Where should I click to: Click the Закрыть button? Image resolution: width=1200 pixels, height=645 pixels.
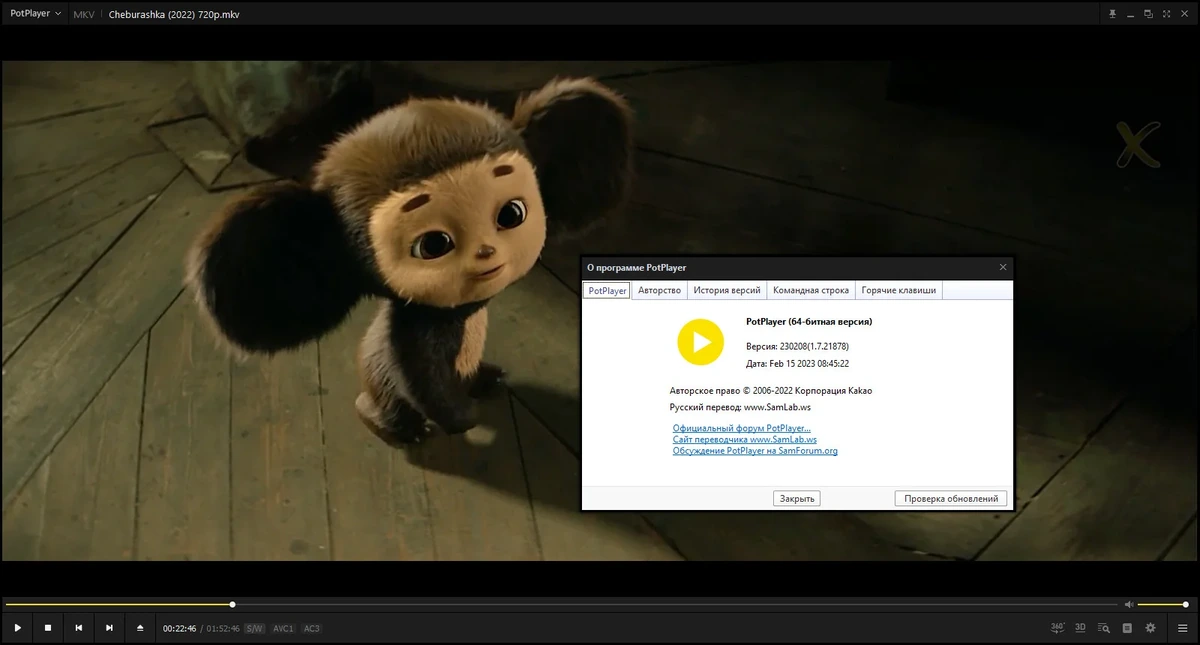click(797, 498)
